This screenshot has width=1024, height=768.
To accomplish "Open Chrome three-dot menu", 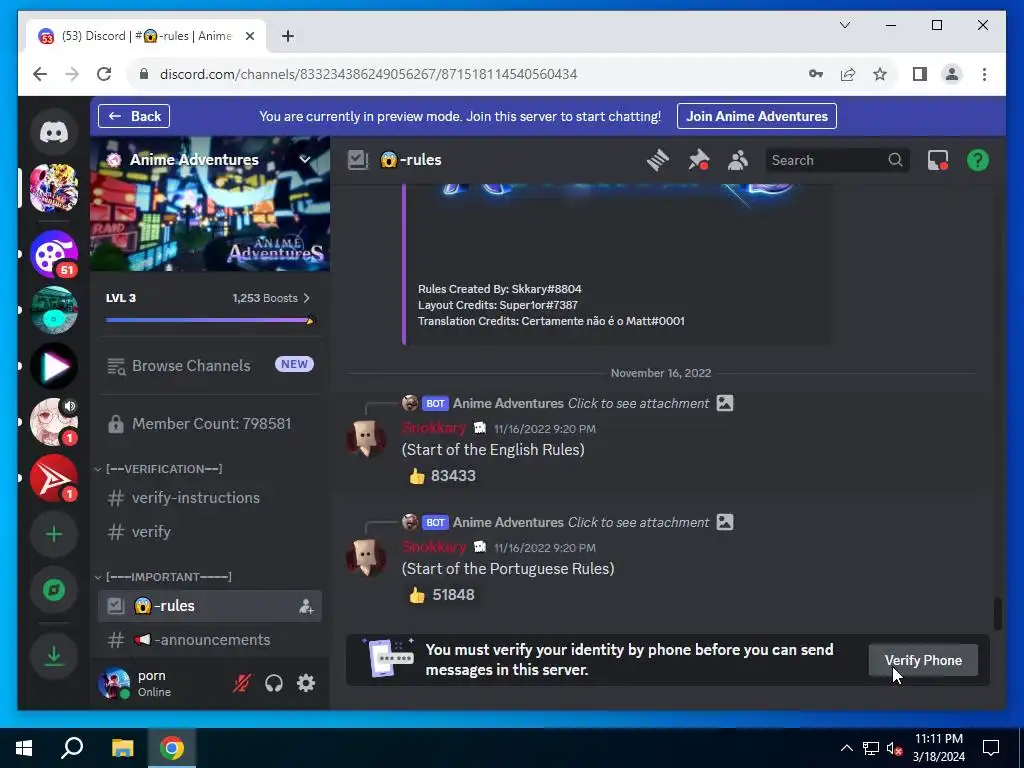I will tap(984, 74).
